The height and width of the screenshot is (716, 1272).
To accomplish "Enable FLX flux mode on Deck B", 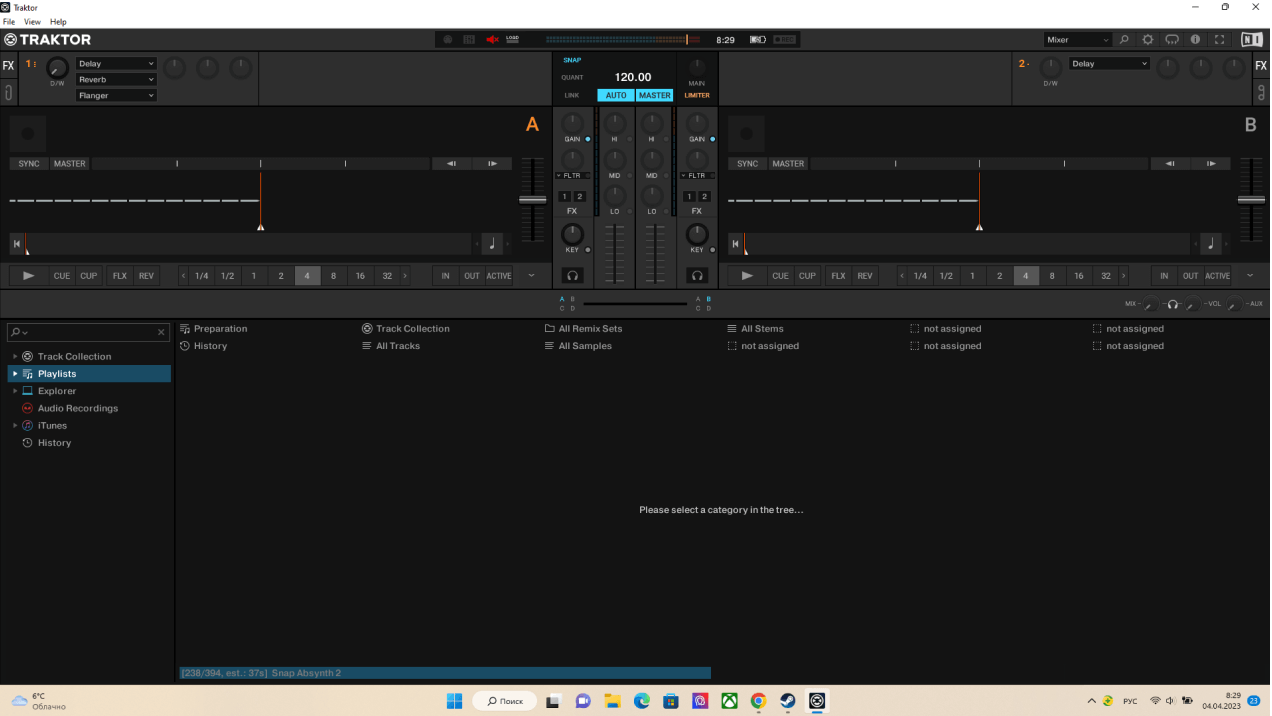I will click(838, 276).
